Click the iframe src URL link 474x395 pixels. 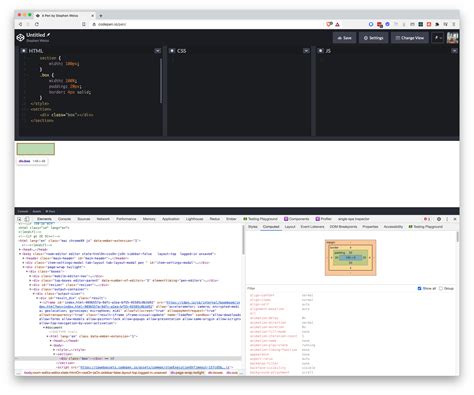(x=203, y=302)
